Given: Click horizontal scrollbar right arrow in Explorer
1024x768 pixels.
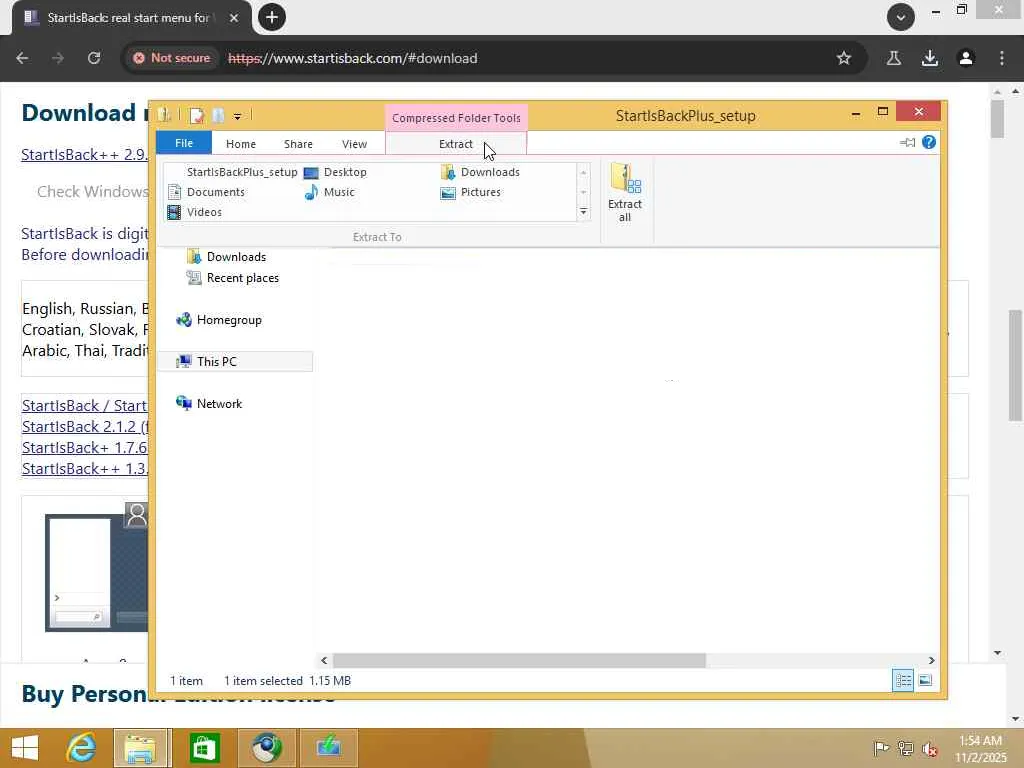Looking at the screenshot, I should 931,660.
